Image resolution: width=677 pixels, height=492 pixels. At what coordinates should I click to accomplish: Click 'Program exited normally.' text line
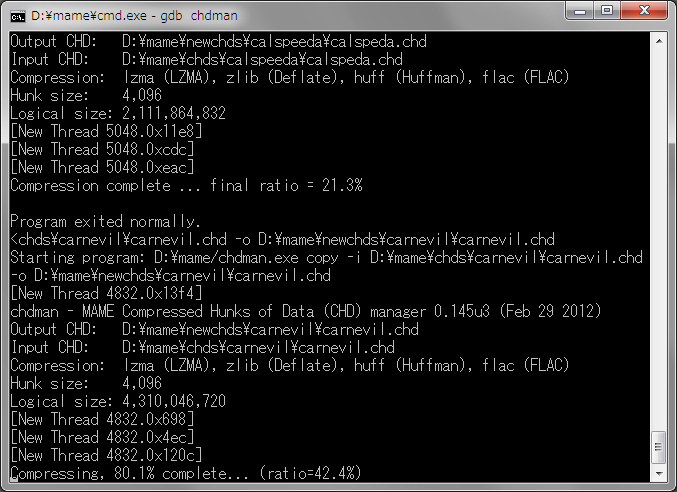click(x=106, y=221)
